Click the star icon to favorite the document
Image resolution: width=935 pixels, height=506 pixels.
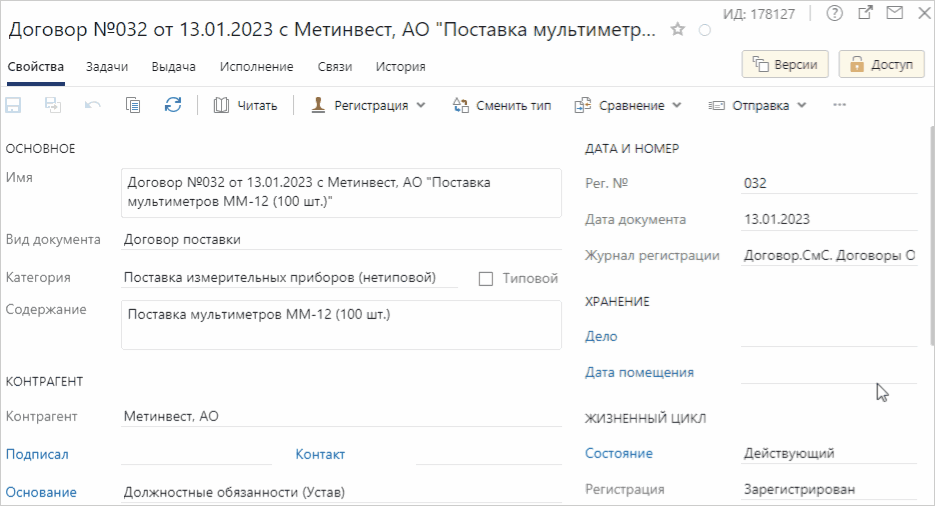(x=678, y=30)
